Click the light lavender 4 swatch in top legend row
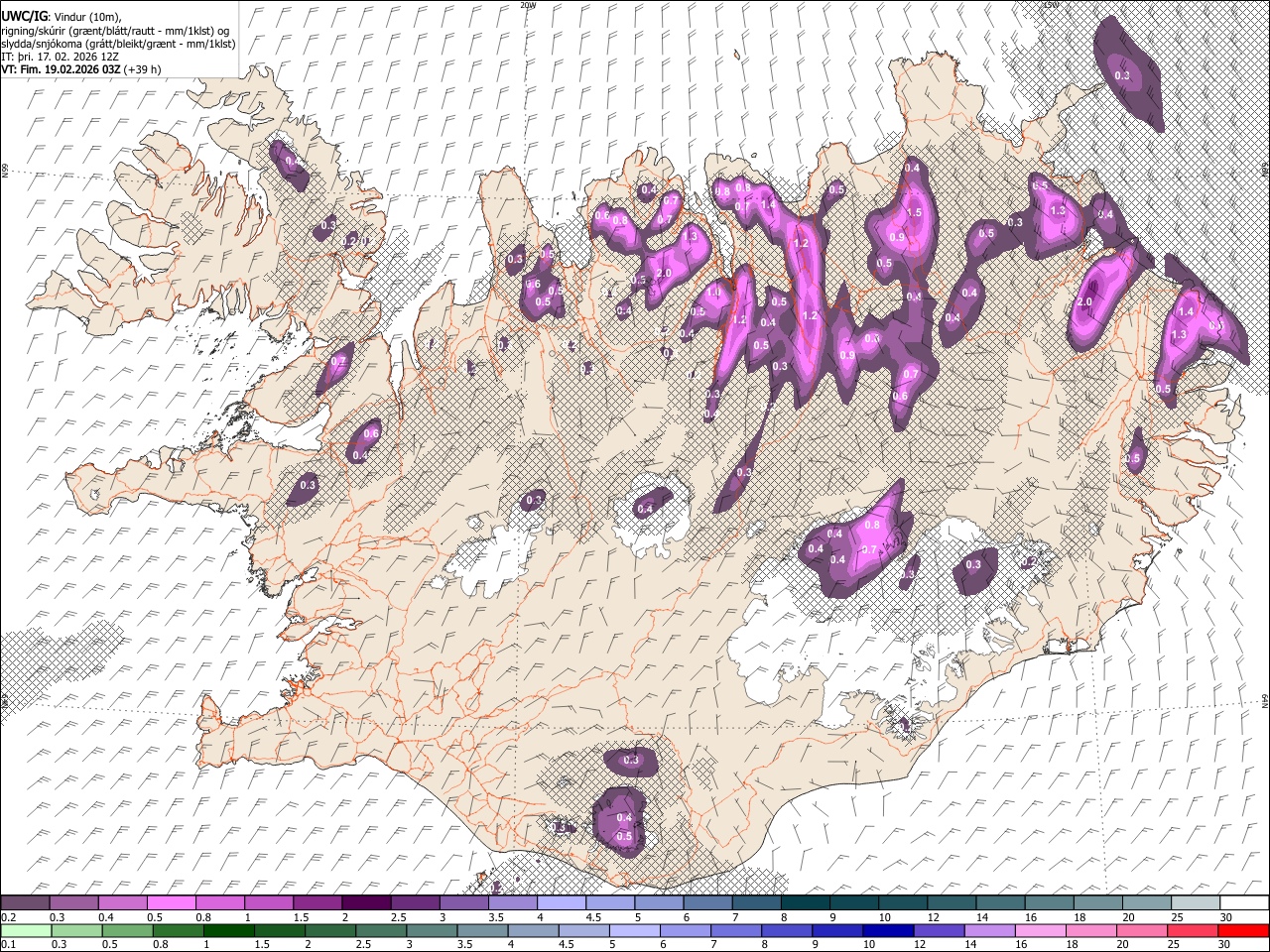 561,903
